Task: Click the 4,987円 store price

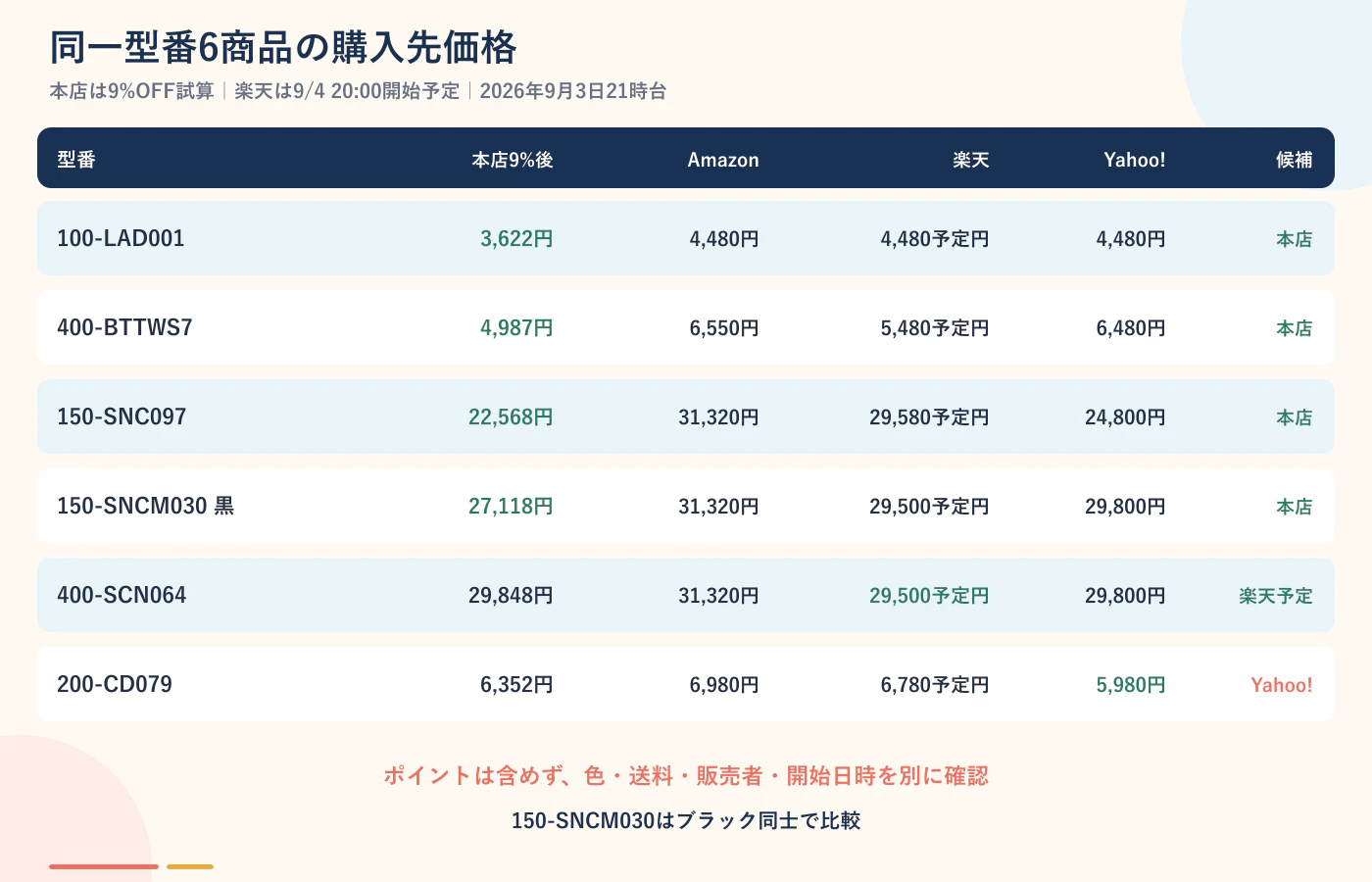Action: 516,328
